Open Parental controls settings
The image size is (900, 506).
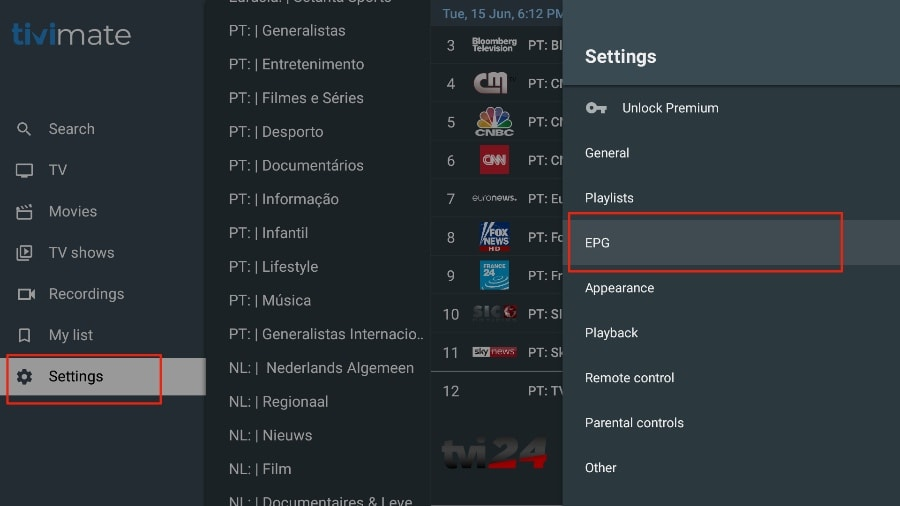point(634,423)
